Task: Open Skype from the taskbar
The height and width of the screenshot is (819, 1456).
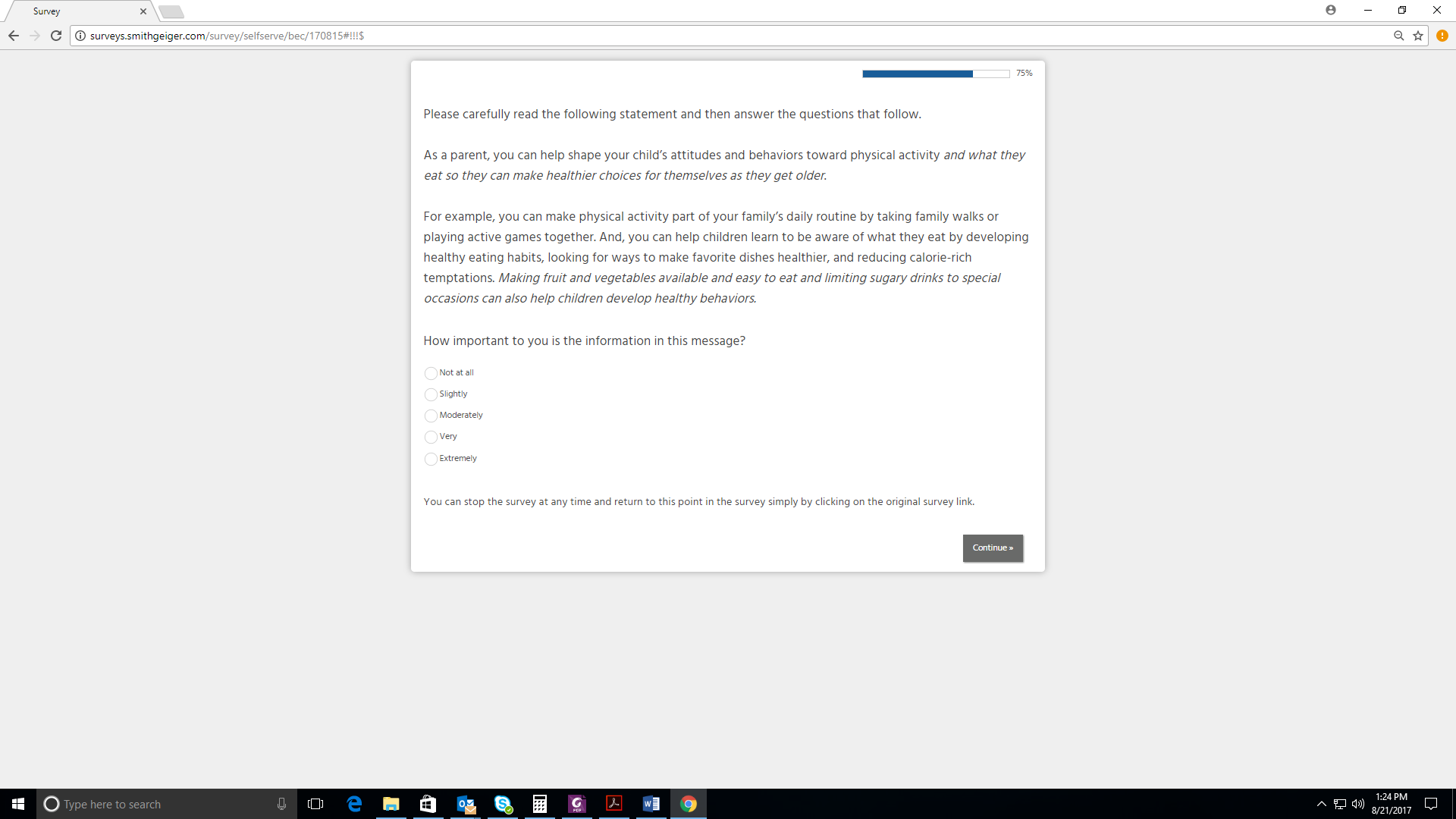Action: point(503,804)
